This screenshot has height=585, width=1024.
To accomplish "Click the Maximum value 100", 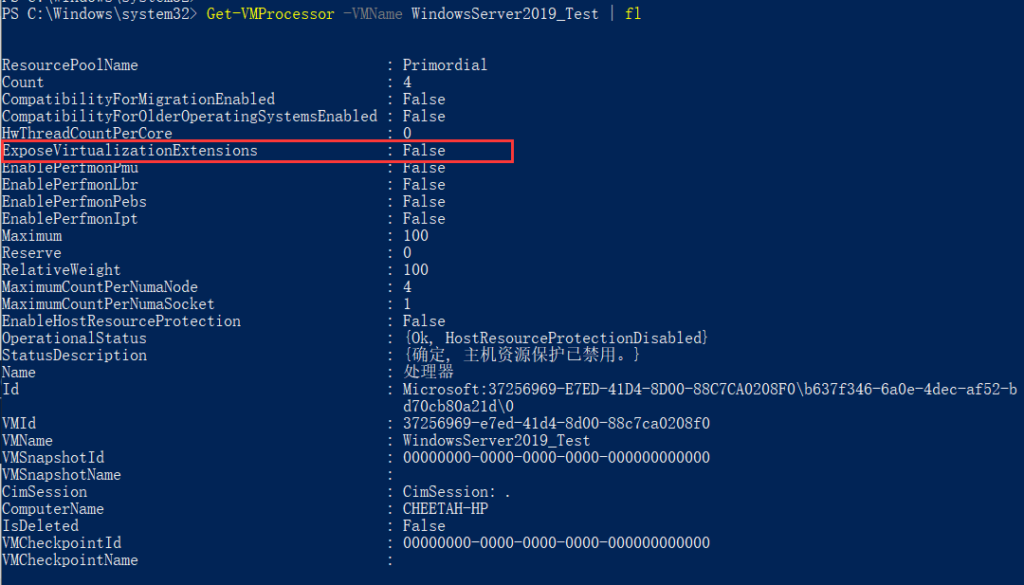I will click(415, 236).
